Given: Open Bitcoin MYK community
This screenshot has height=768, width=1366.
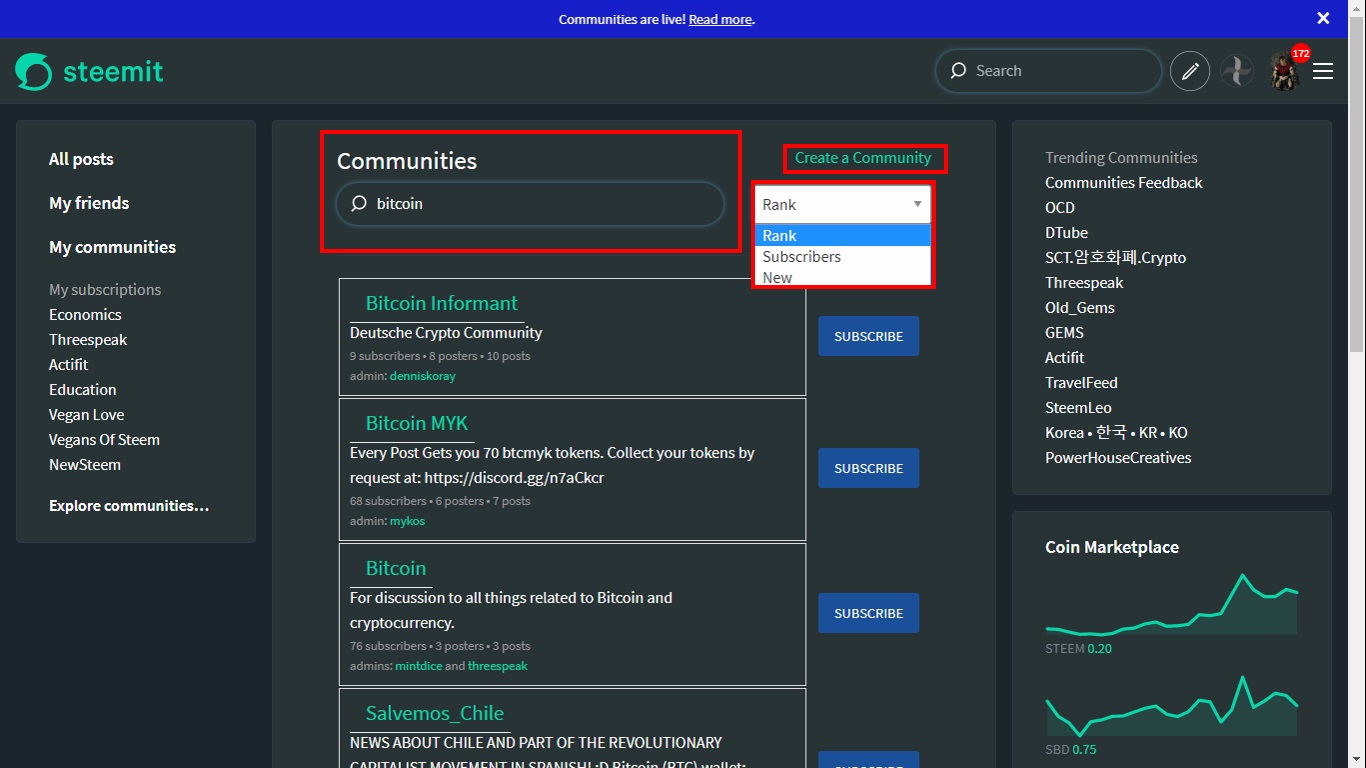Looking at the screenshot, I should [x=416, y=423].
